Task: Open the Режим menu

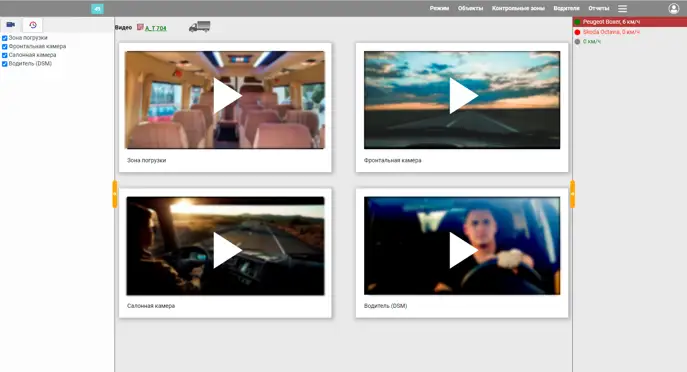Action: tap(439, 8)
